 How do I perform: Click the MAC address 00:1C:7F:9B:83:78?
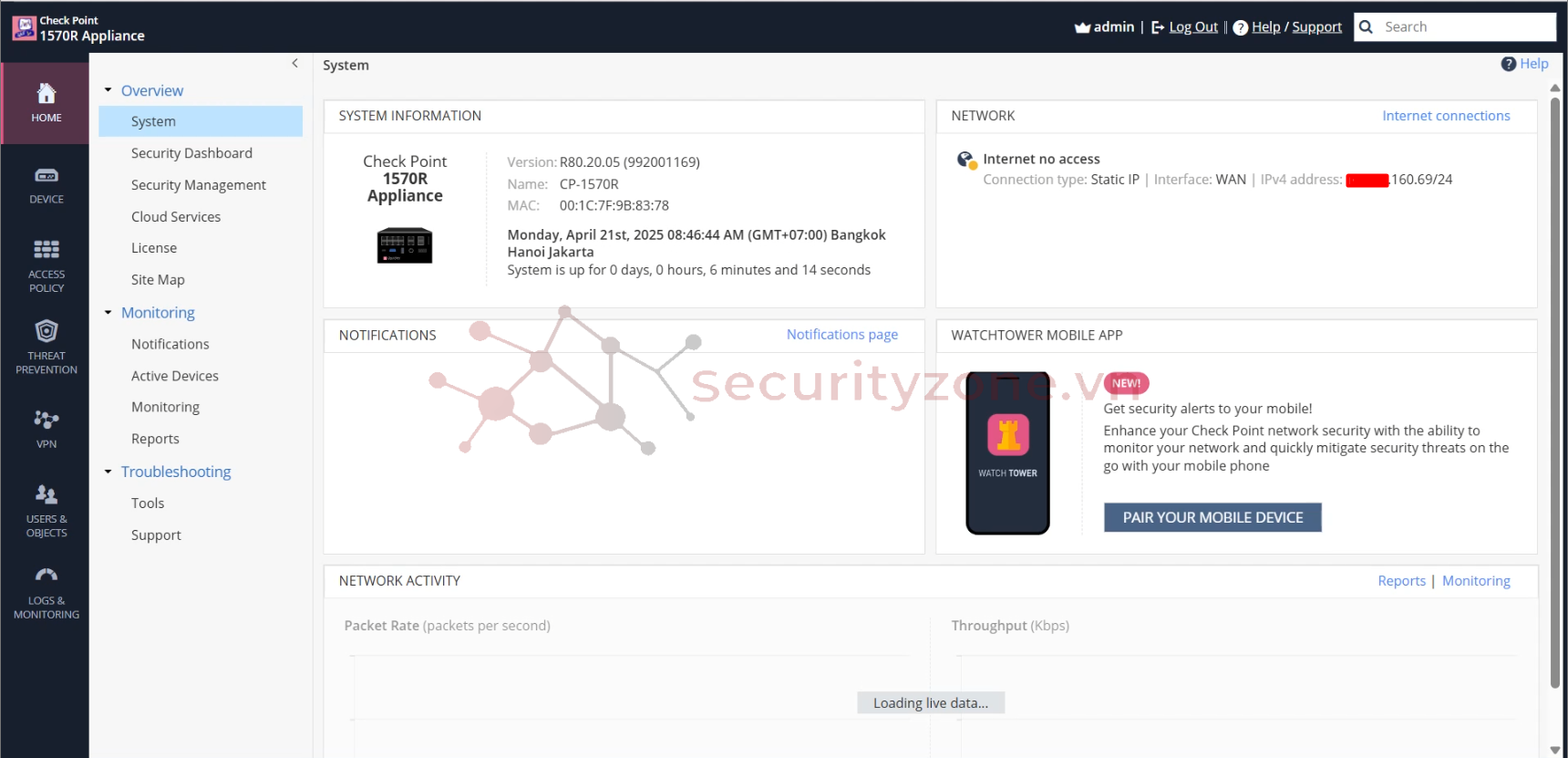tap(614, 206)
